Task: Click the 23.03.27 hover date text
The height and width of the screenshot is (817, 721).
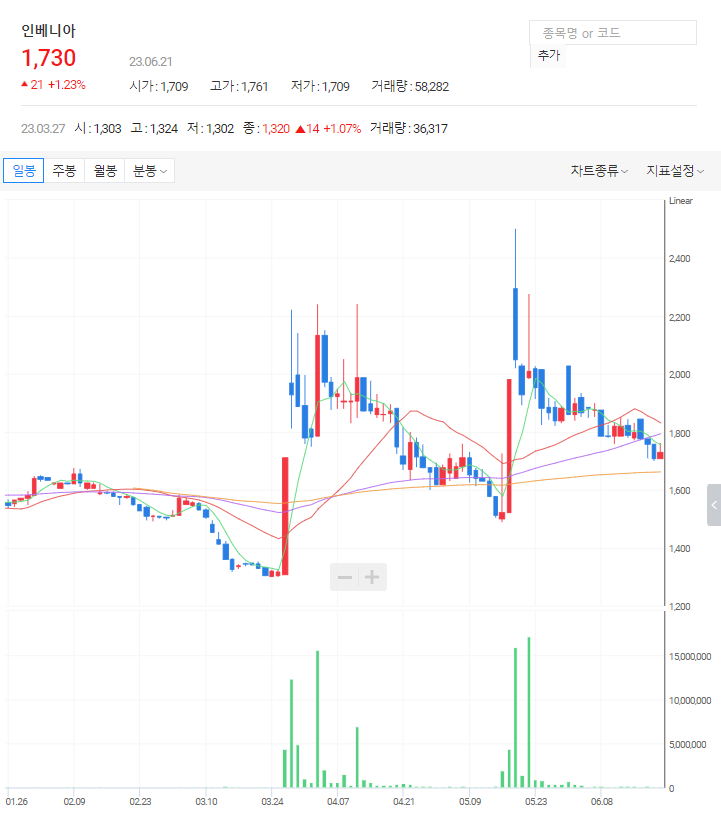Action: [43, 129]
